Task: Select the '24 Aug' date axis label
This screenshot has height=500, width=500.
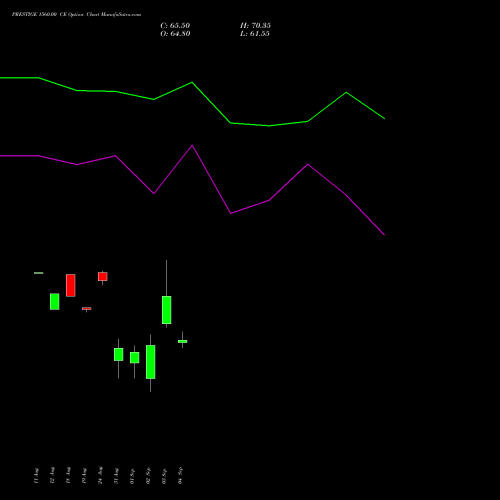Action: pyautogui.click(x=100, y=476)
